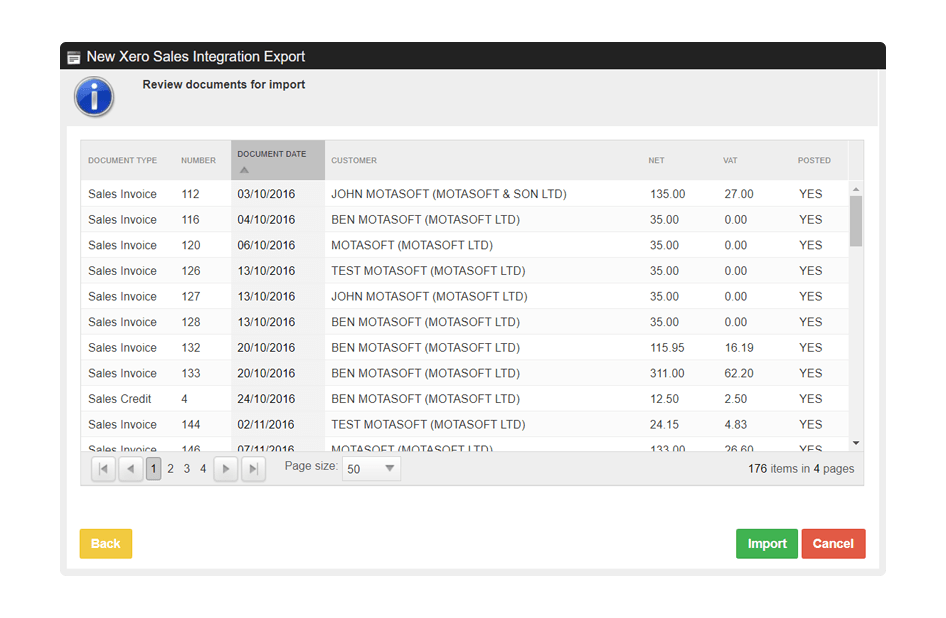
Task: Sort the table by Posted column
Action: click(814, 161)
